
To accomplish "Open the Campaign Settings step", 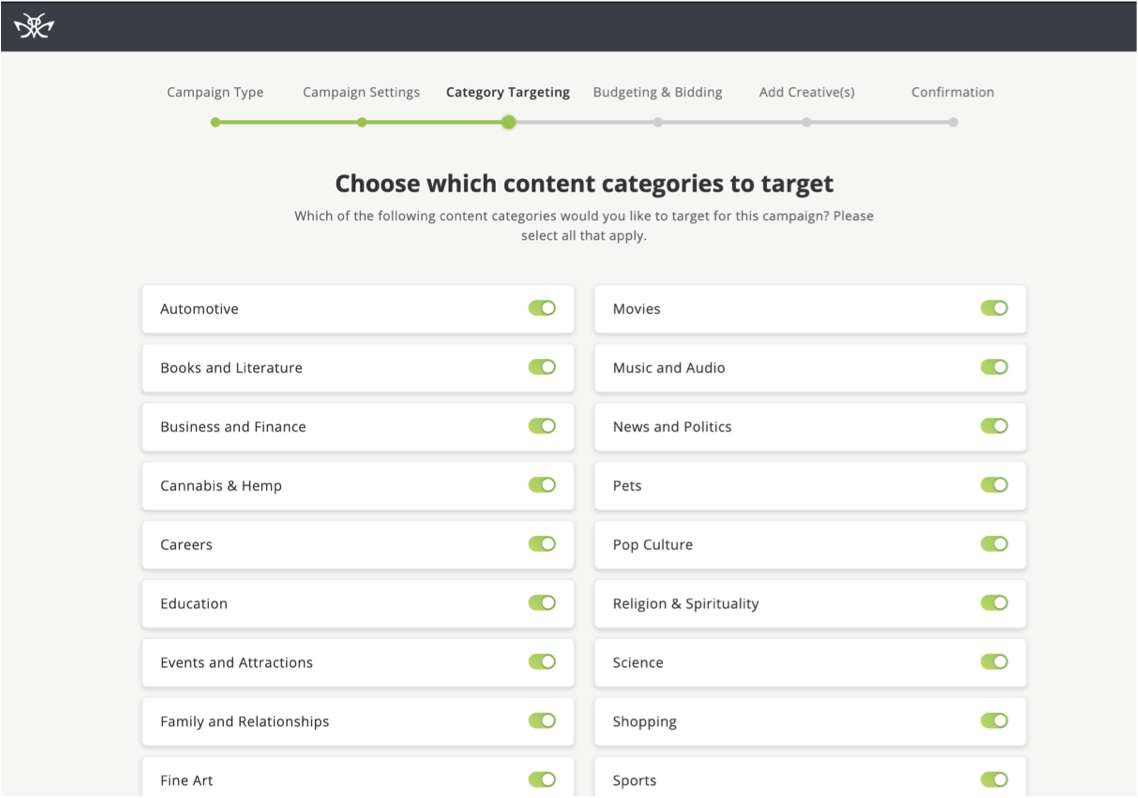I will point(361,92).
